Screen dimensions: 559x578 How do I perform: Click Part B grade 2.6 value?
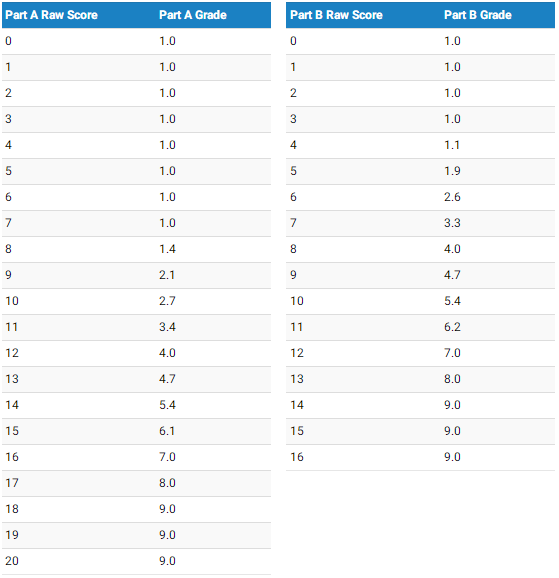pos(452,197)
